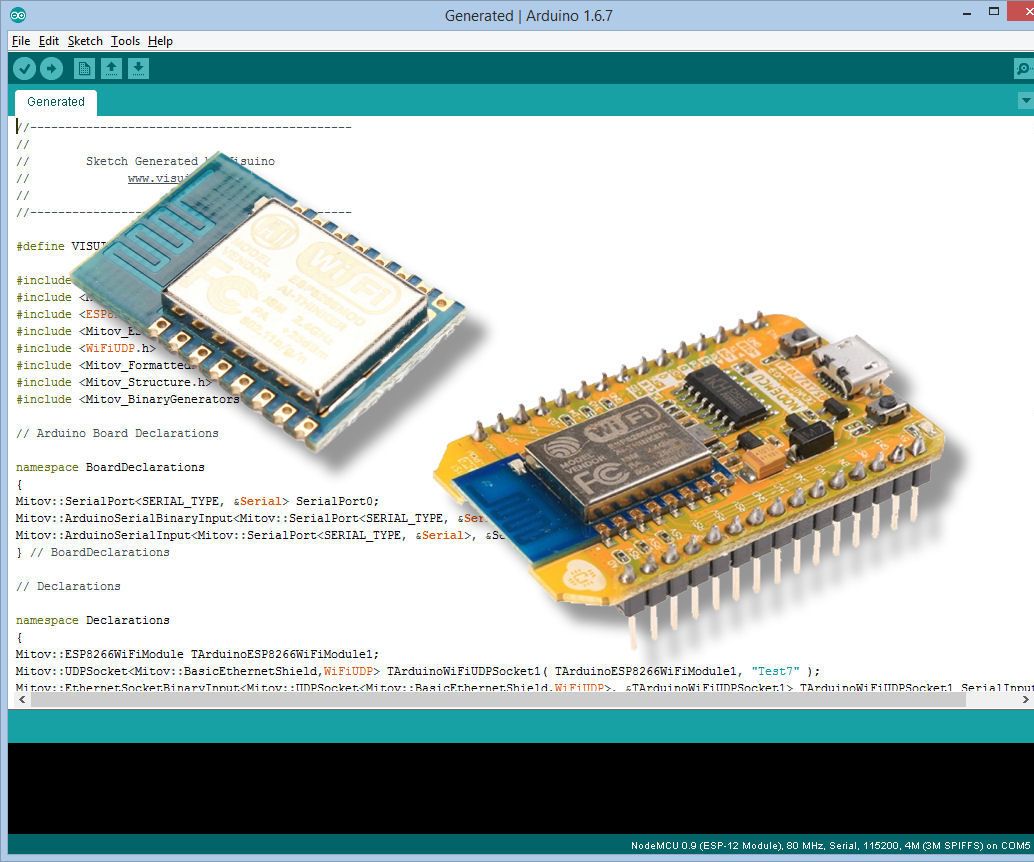
Task: Click the Test7 string literal in the code
Action: pos(773,670)
